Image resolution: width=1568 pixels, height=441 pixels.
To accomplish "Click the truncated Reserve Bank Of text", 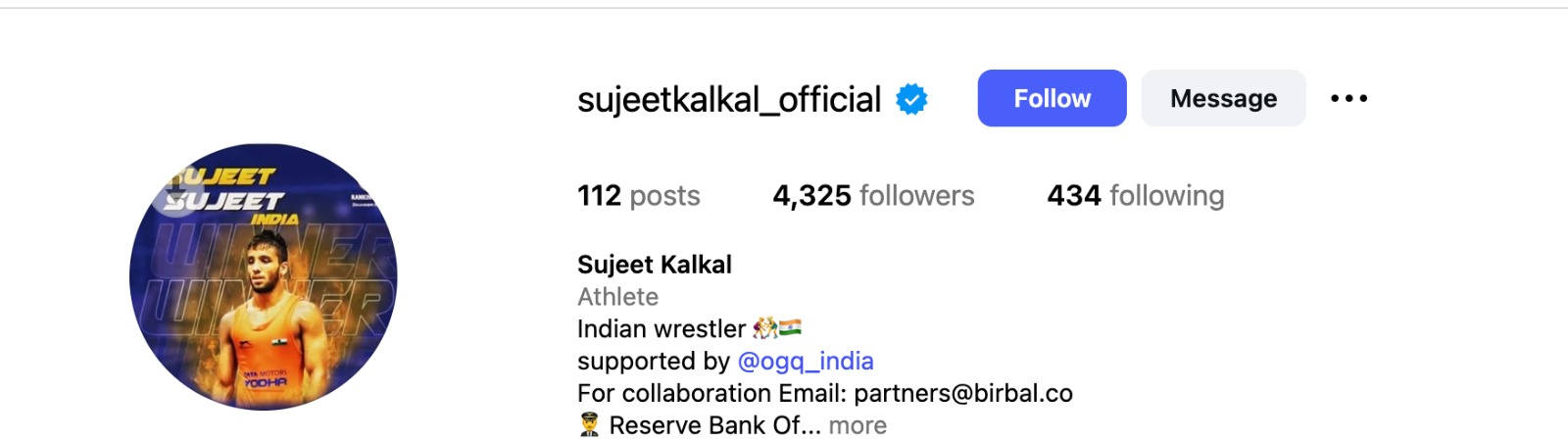I will (x=714, y=425).
